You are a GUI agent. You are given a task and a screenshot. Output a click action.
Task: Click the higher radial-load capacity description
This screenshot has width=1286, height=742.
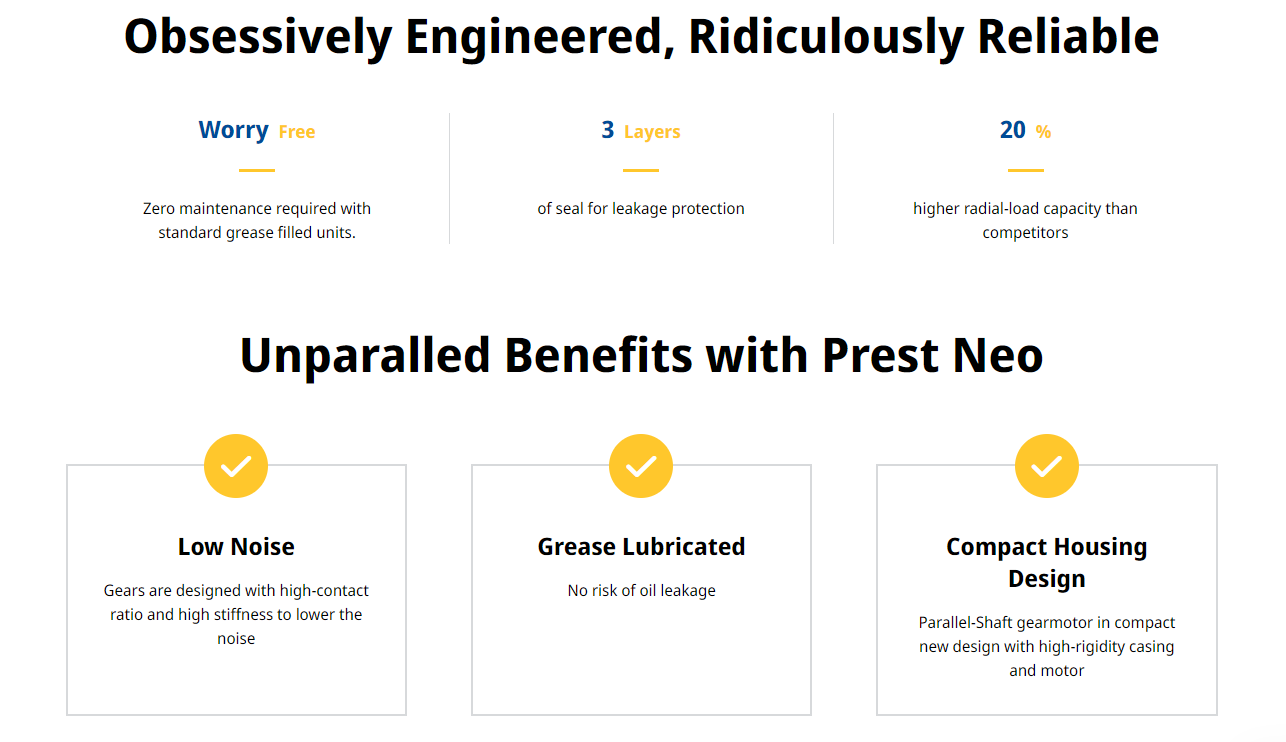pos(1025,221)
